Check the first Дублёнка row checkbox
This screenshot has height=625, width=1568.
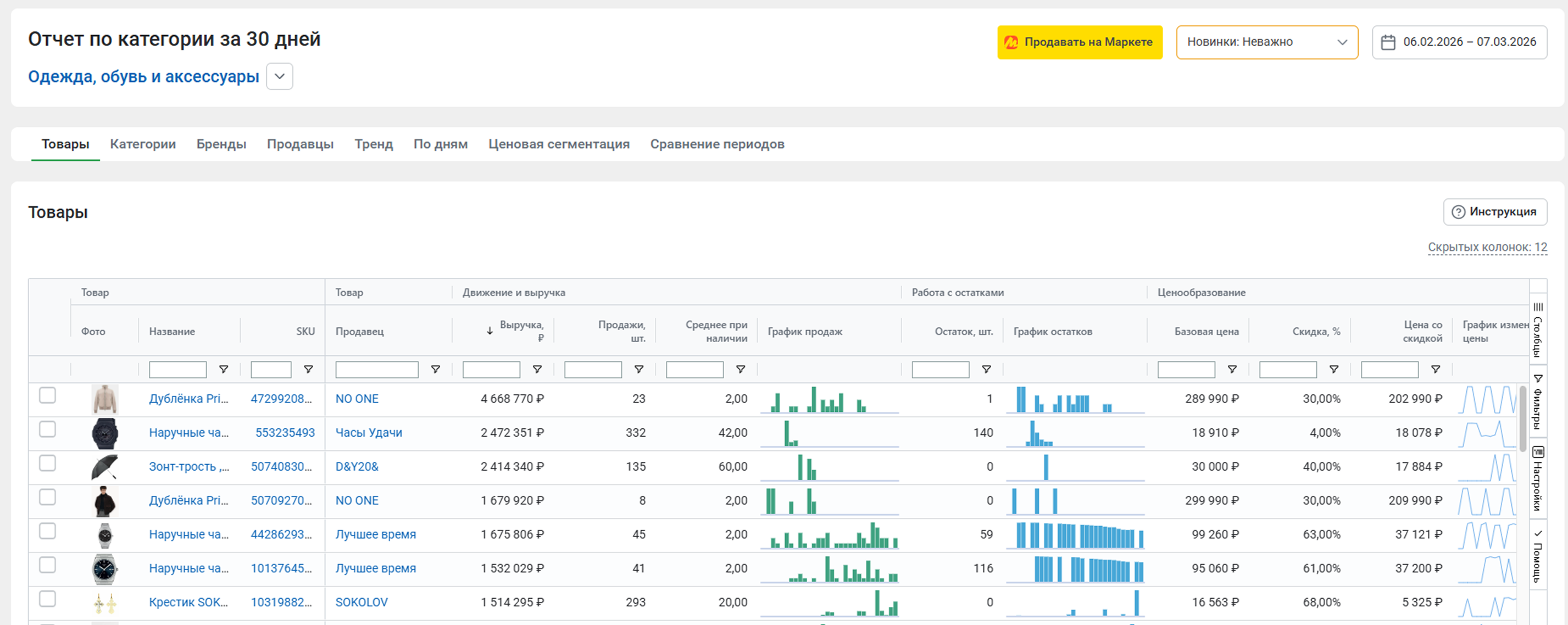pos(47,396)
